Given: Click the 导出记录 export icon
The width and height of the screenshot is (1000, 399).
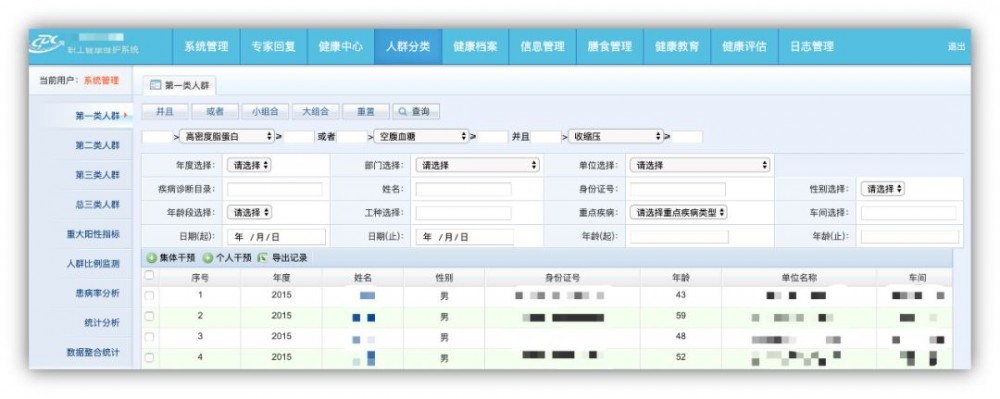Looking at the screenshot, I should click(262, 258).
